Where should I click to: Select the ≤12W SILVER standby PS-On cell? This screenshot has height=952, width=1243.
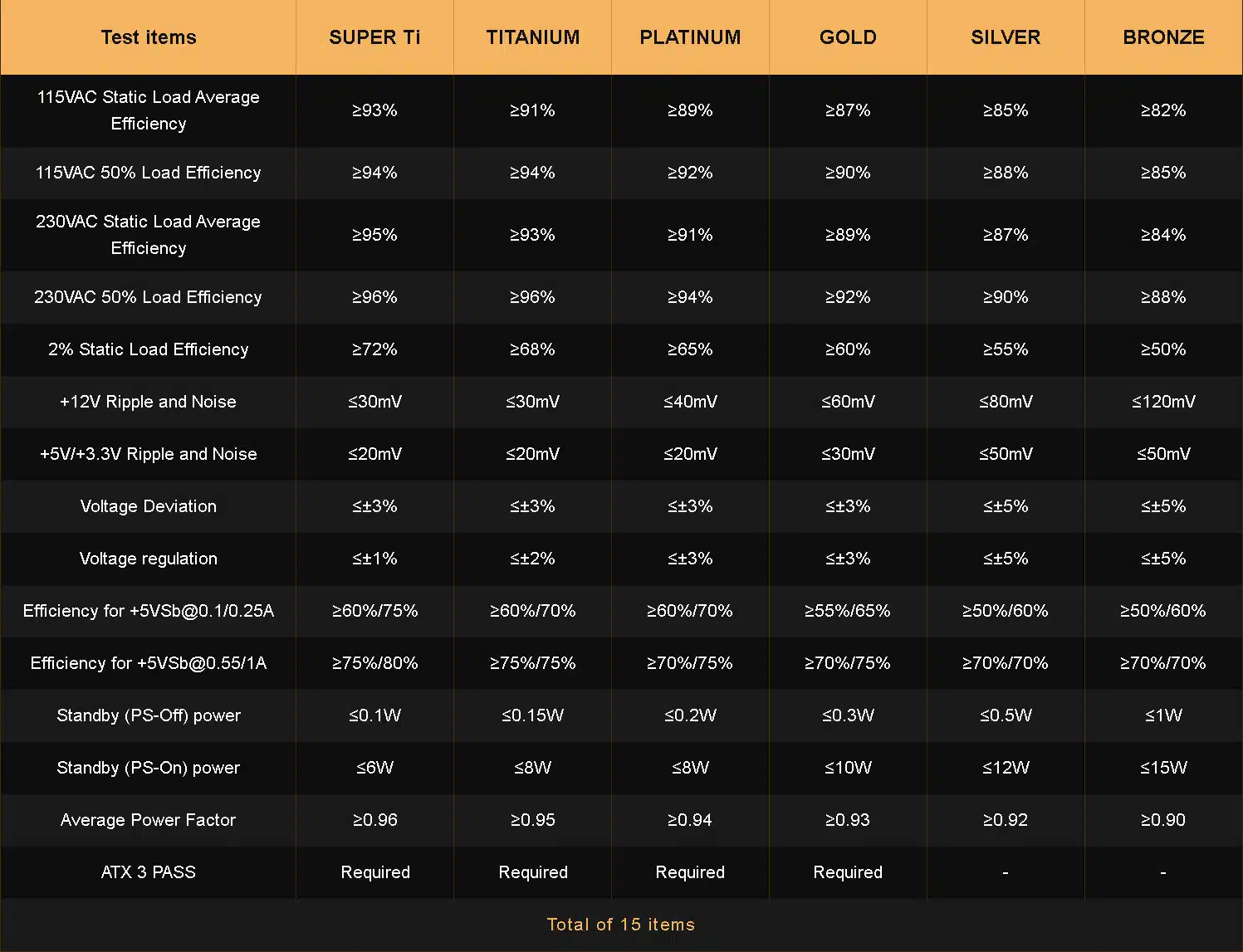coord(1006,768)
